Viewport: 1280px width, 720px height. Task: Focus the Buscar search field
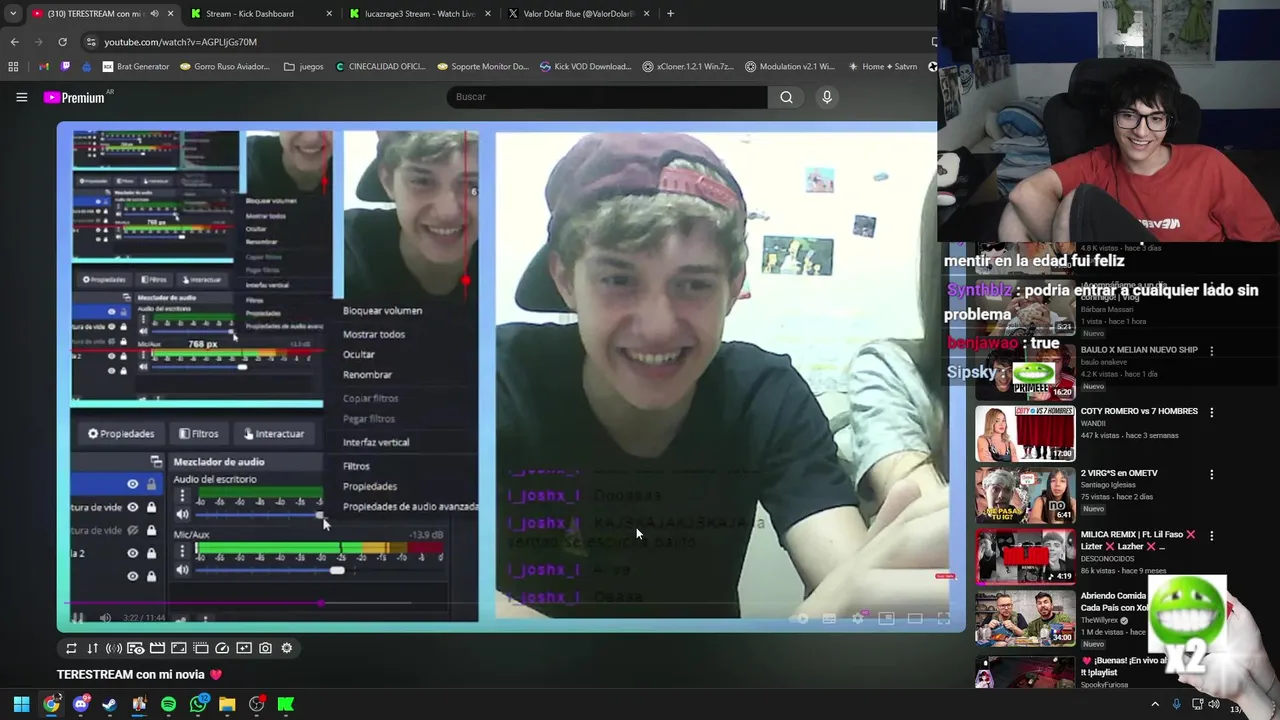606,97
